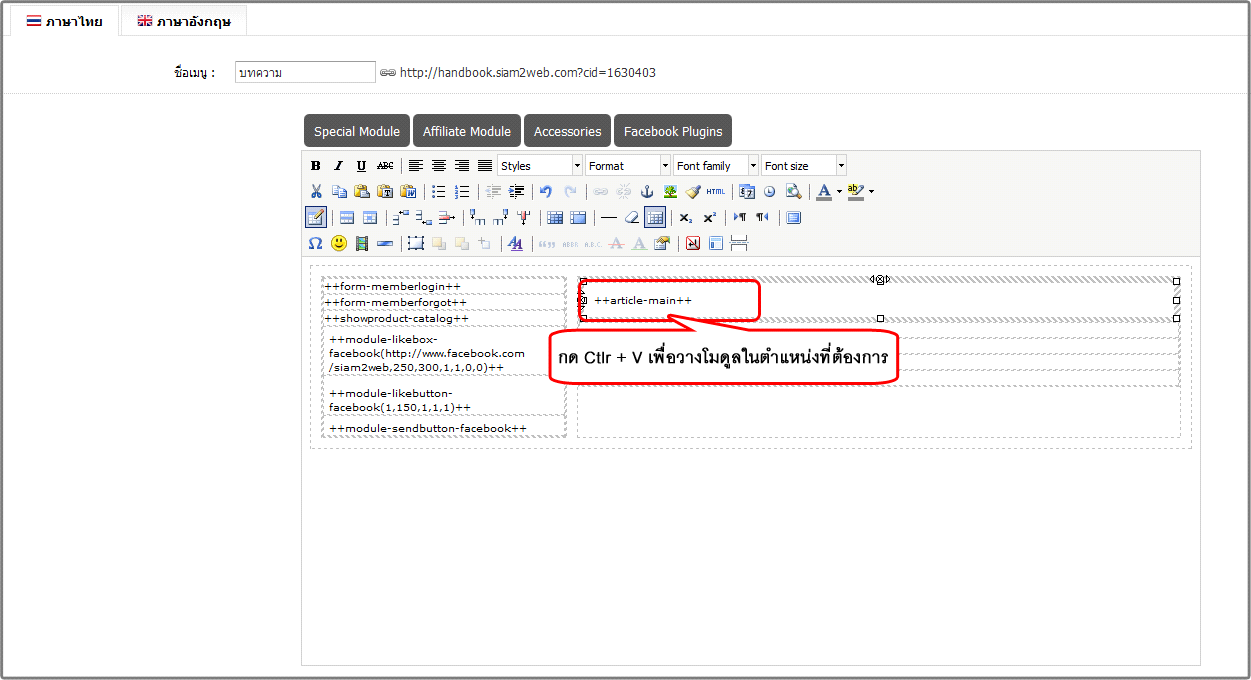Open the Styles dropdown

tap(540, 166)
